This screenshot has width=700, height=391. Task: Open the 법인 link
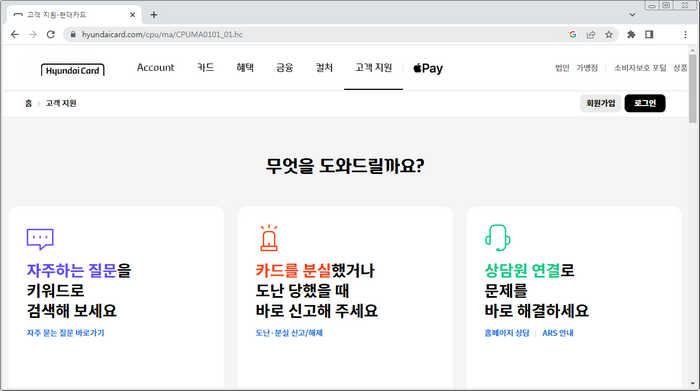point(562,68)
